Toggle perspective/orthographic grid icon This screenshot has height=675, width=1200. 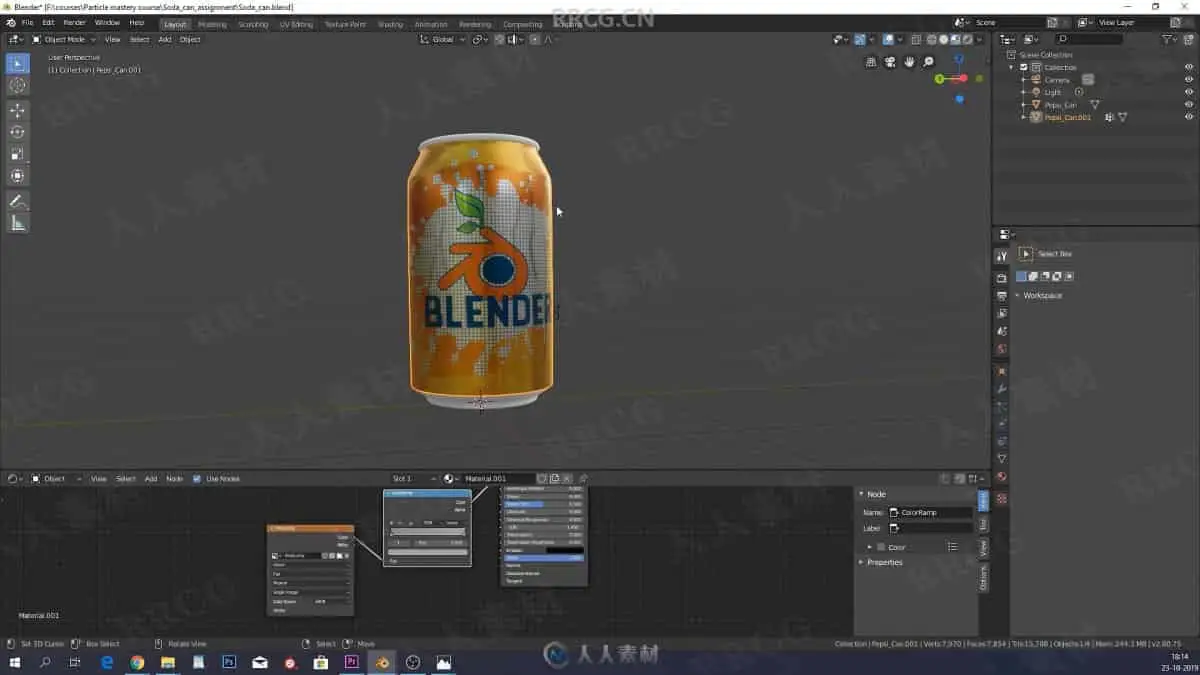(x=871, y=62)
